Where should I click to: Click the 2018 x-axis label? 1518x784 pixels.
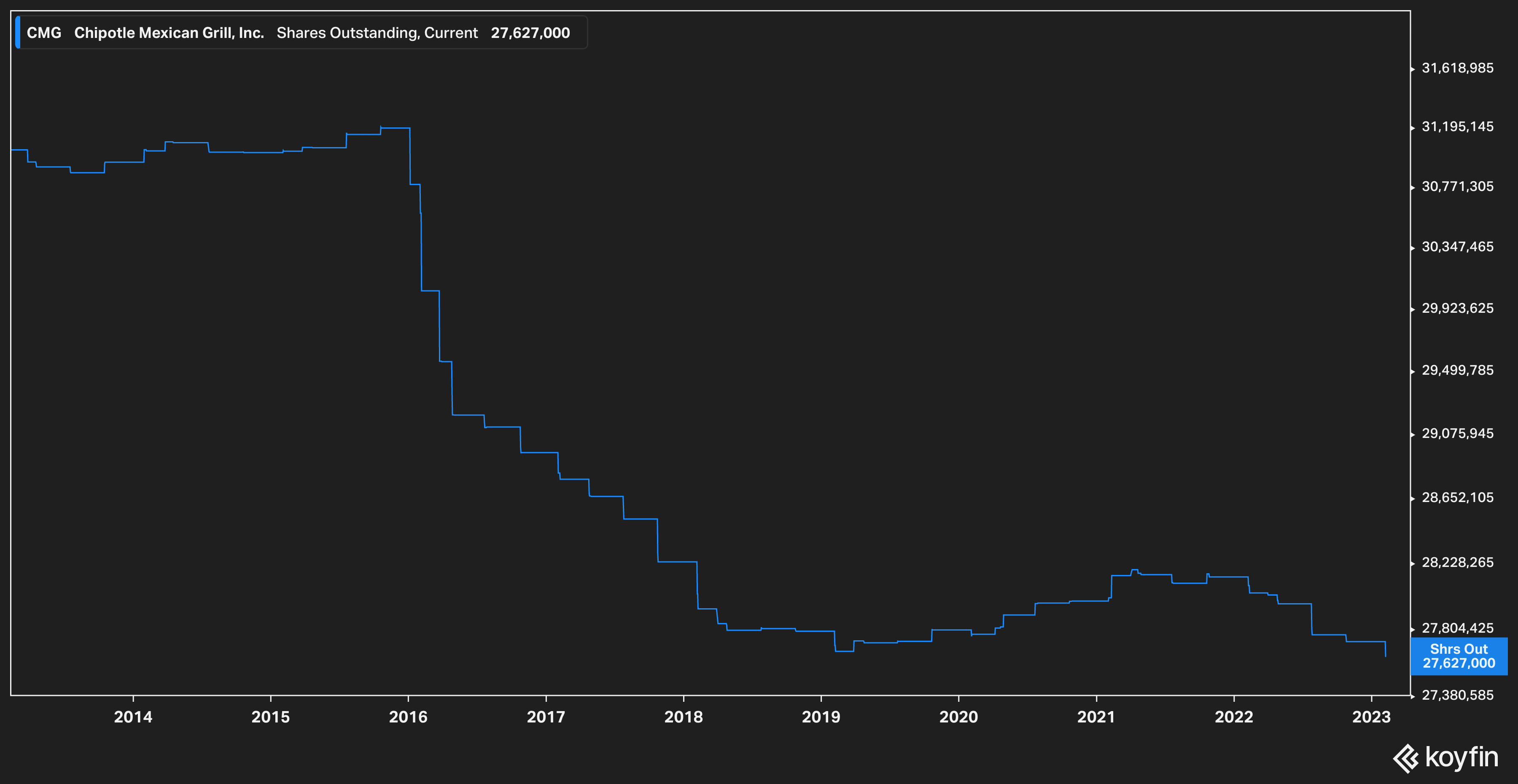click(x=684, y=717)
